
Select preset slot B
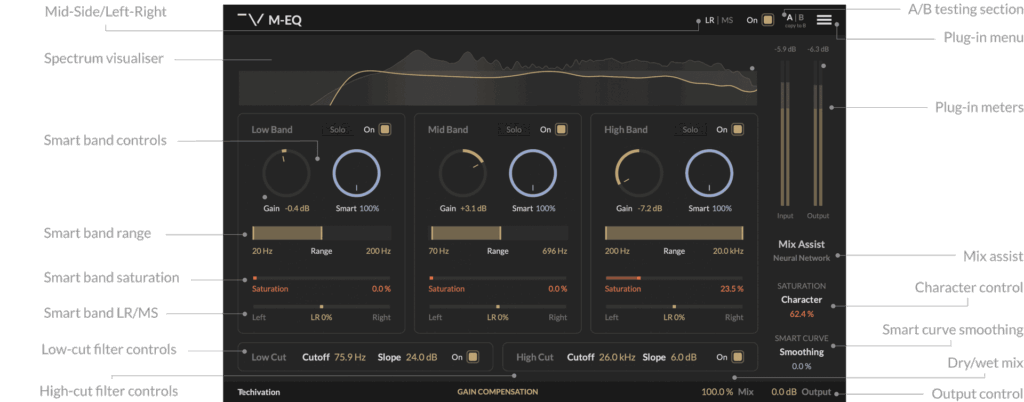801,17
